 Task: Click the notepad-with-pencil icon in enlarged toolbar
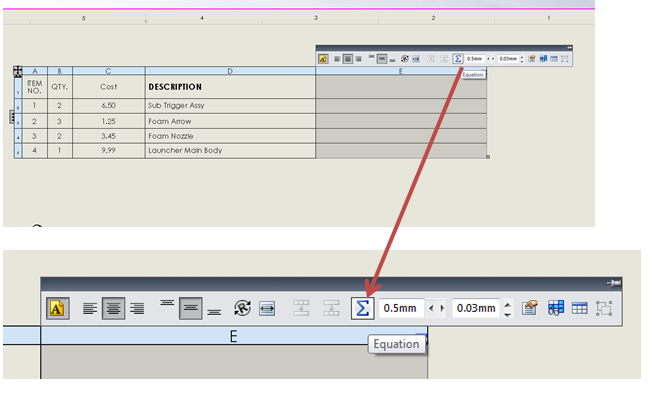point(530,308)
